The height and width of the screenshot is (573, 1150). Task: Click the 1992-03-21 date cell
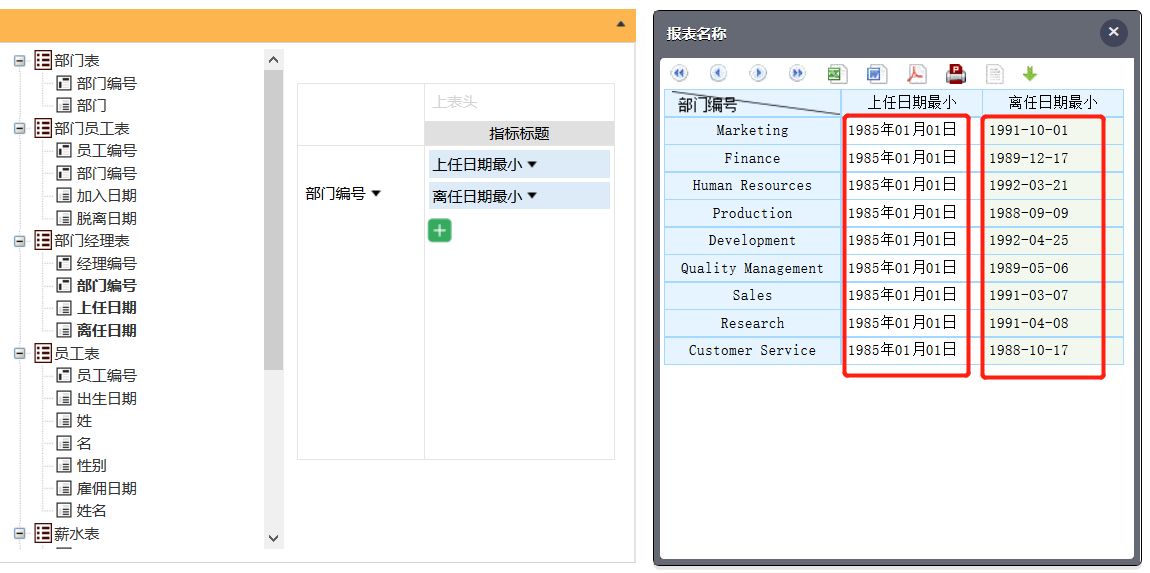[x=1052, y=186]
